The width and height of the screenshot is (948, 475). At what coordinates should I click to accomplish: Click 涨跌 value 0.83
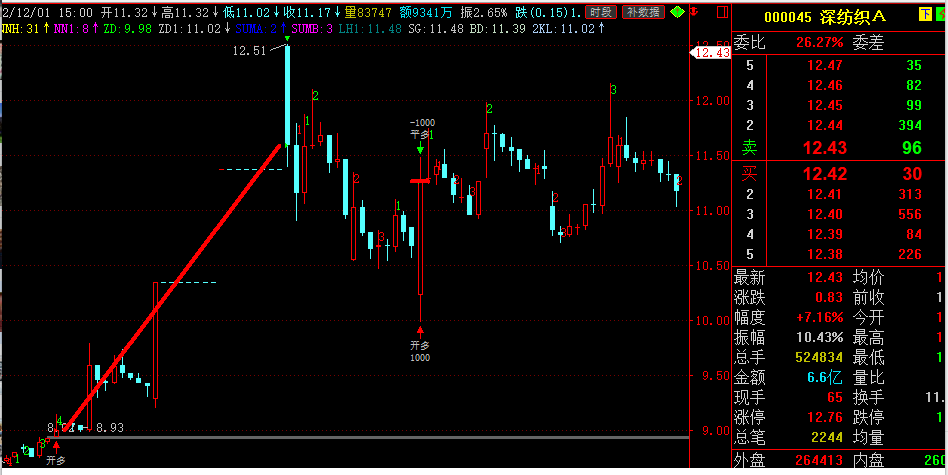(829, 298)
